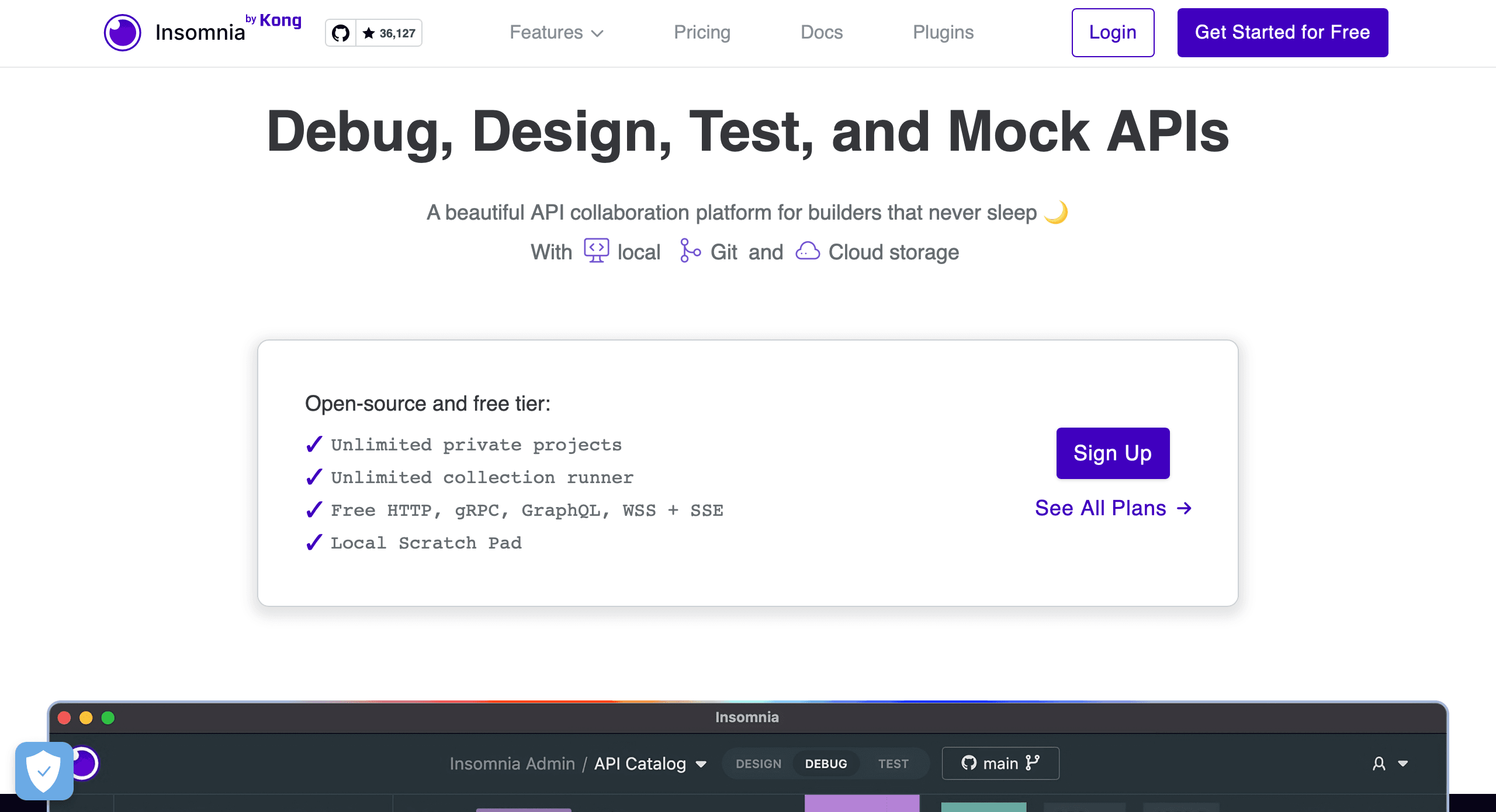This screenshot has height=812, width=1496.
Task: Click the API Catalog project name
Action: pos(640,764)
